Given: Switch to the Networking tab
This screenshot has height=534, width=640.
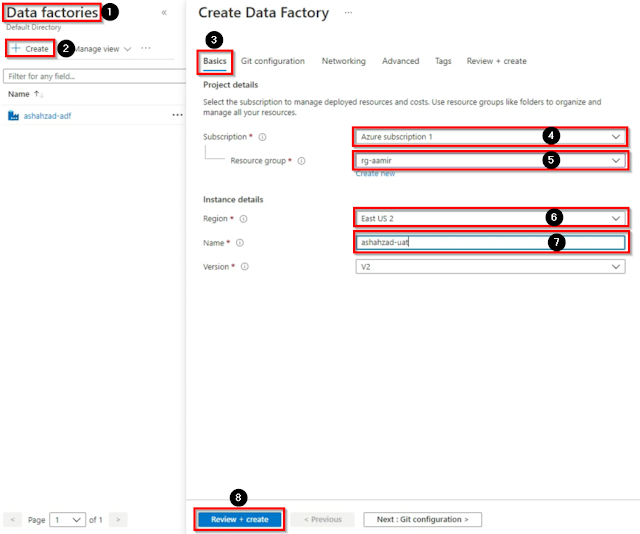Looking at the screenshot, I should [x=344, y=61].
